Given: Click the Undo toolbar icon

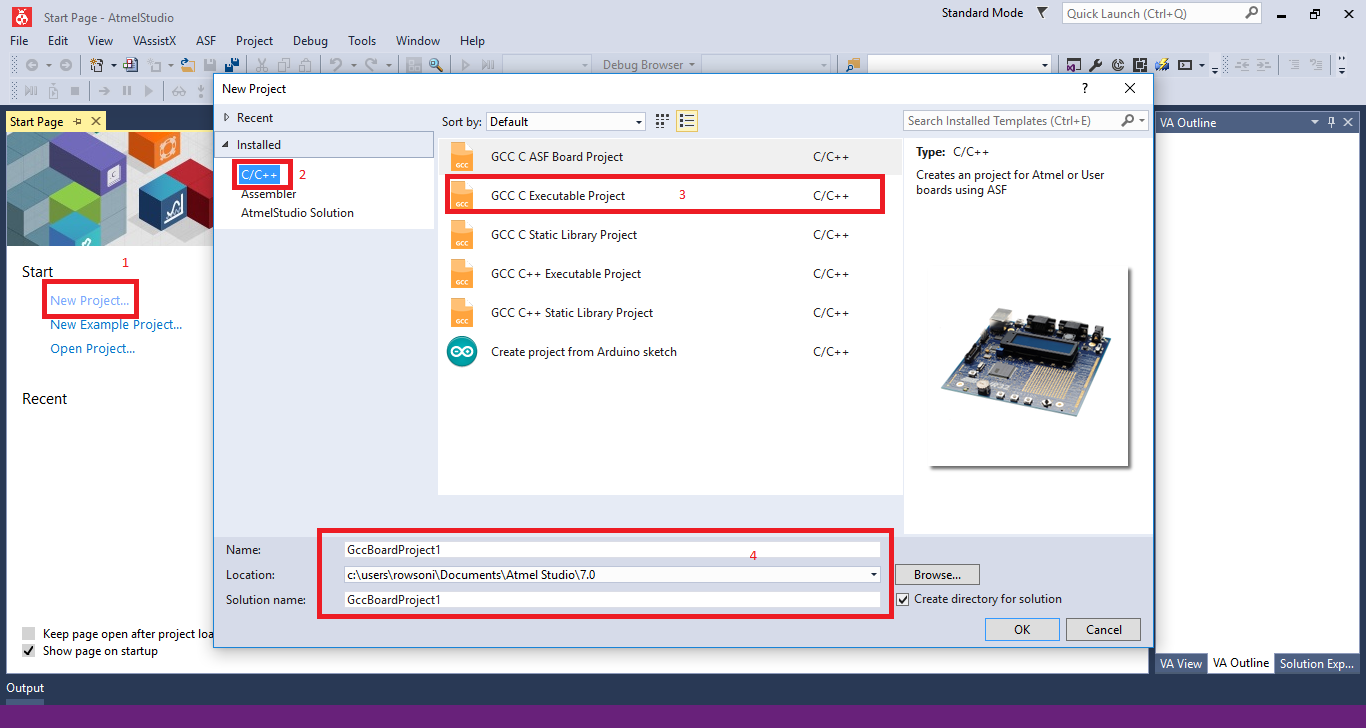Looking at the screenshot, I should [337, 64].
